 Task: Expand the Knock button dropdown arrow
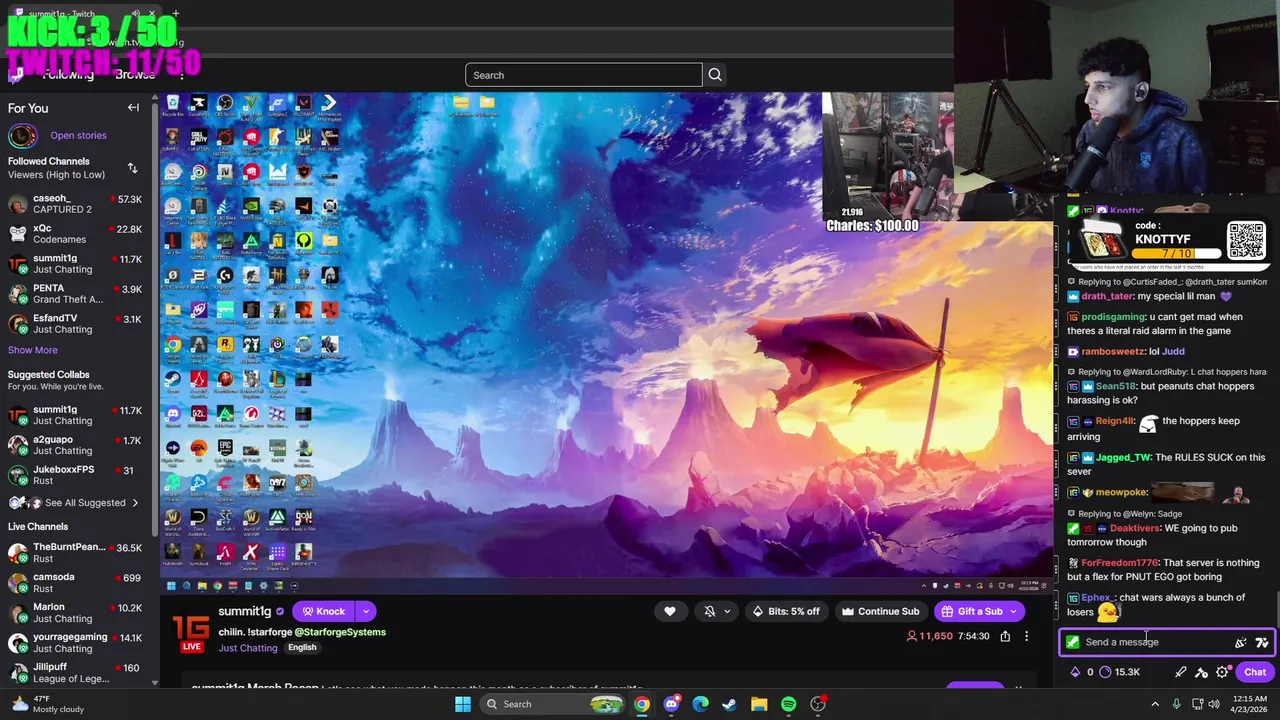[366, 611]
